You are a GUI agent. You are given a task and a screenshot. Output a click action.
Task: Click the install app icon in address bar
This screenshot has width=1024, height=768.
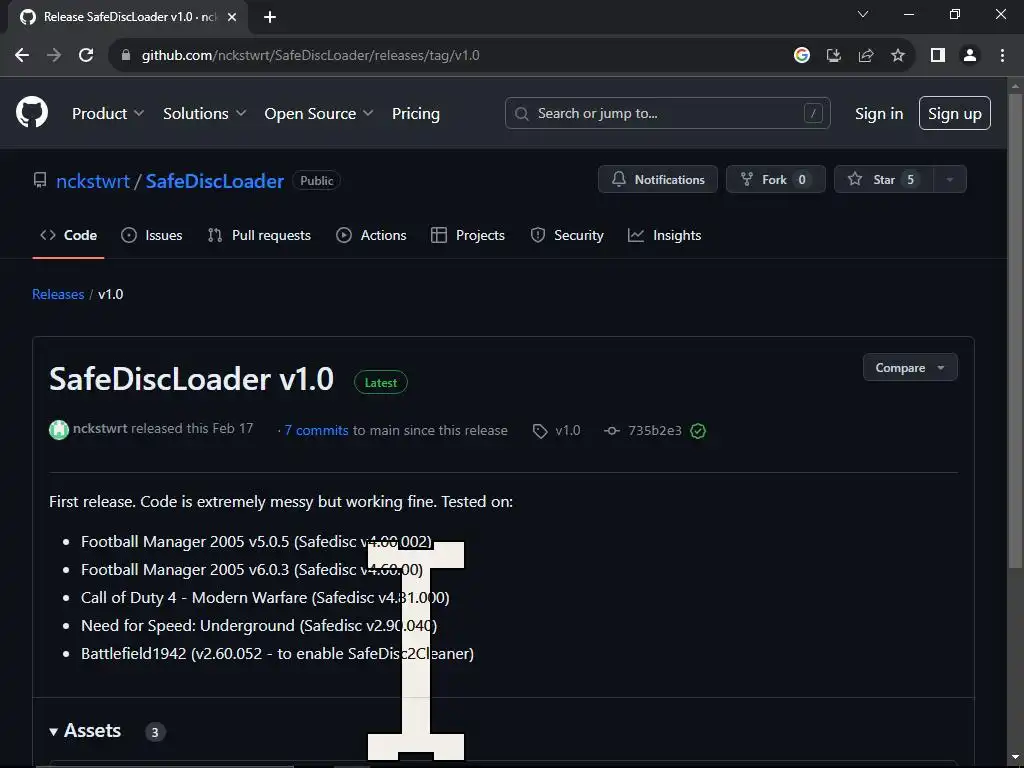coord(834,56)
